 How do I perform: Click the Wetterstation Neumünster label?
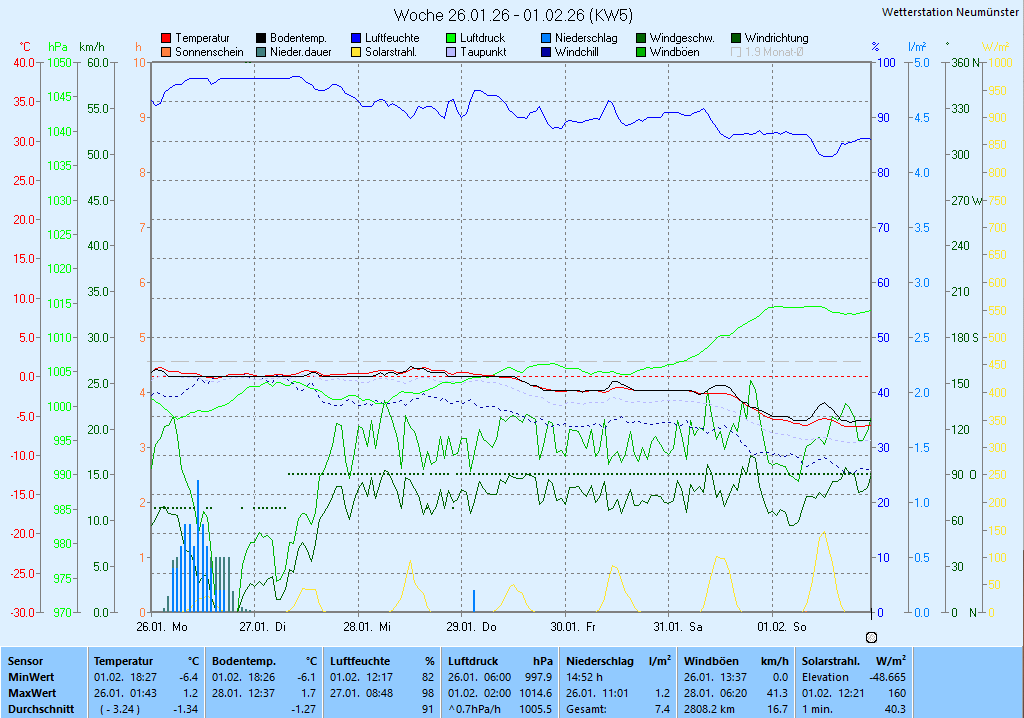tap(950, 12)
